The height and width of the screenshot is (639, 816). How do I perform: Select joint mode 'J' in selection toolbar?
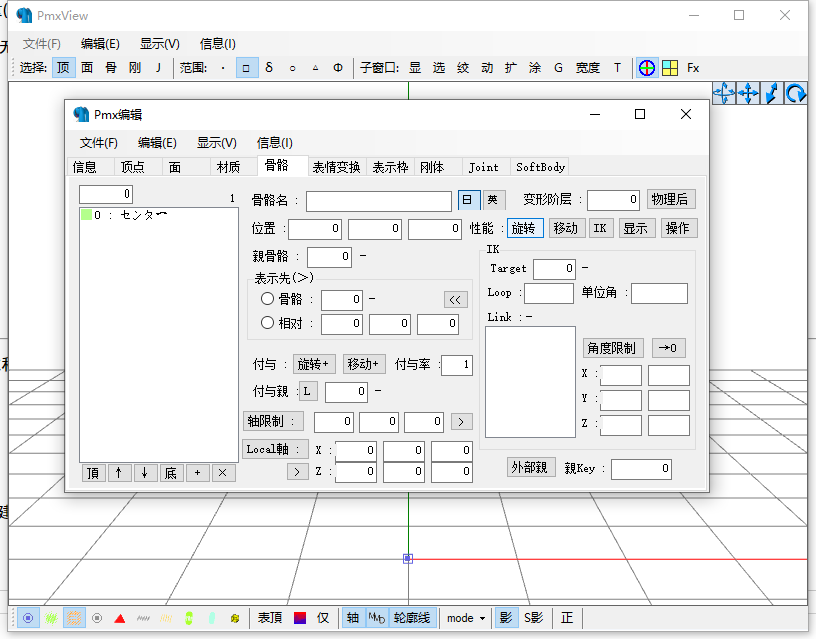tap(158, 68)
